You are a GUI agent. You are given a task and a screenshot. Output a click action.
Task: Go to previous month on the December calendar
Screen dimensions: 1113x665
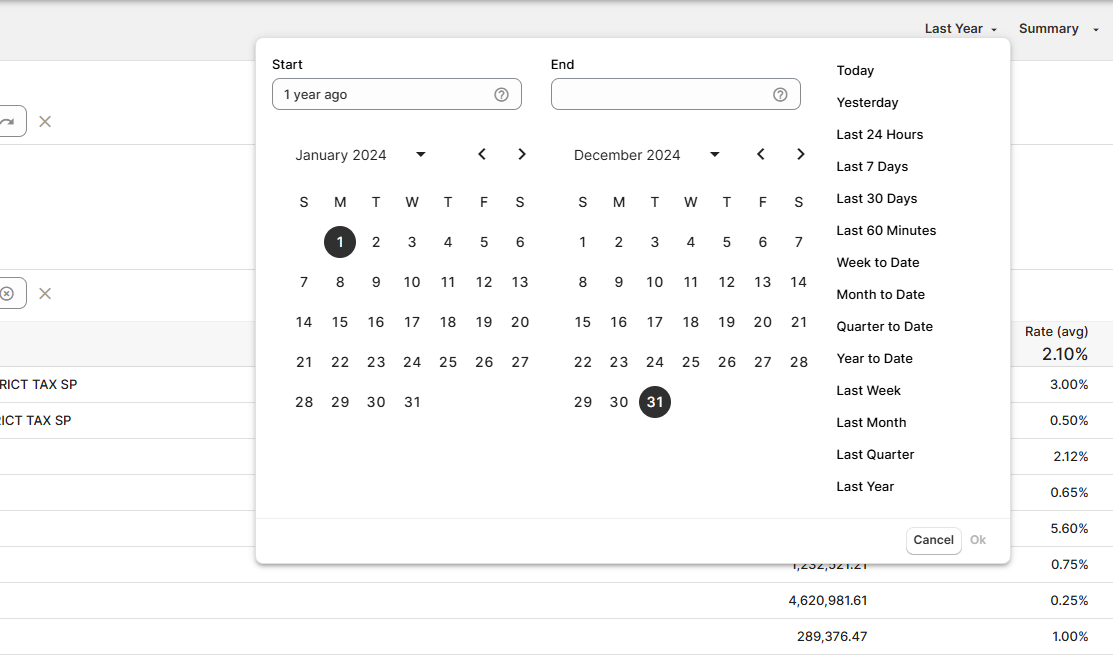click(x=761, y=154)
